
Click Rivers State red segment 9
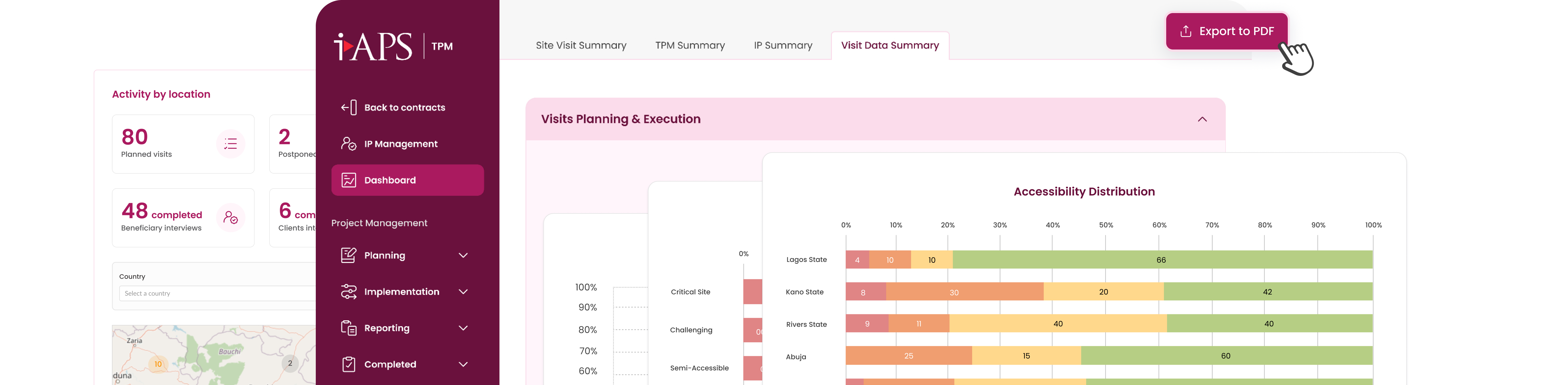(867, 324)
